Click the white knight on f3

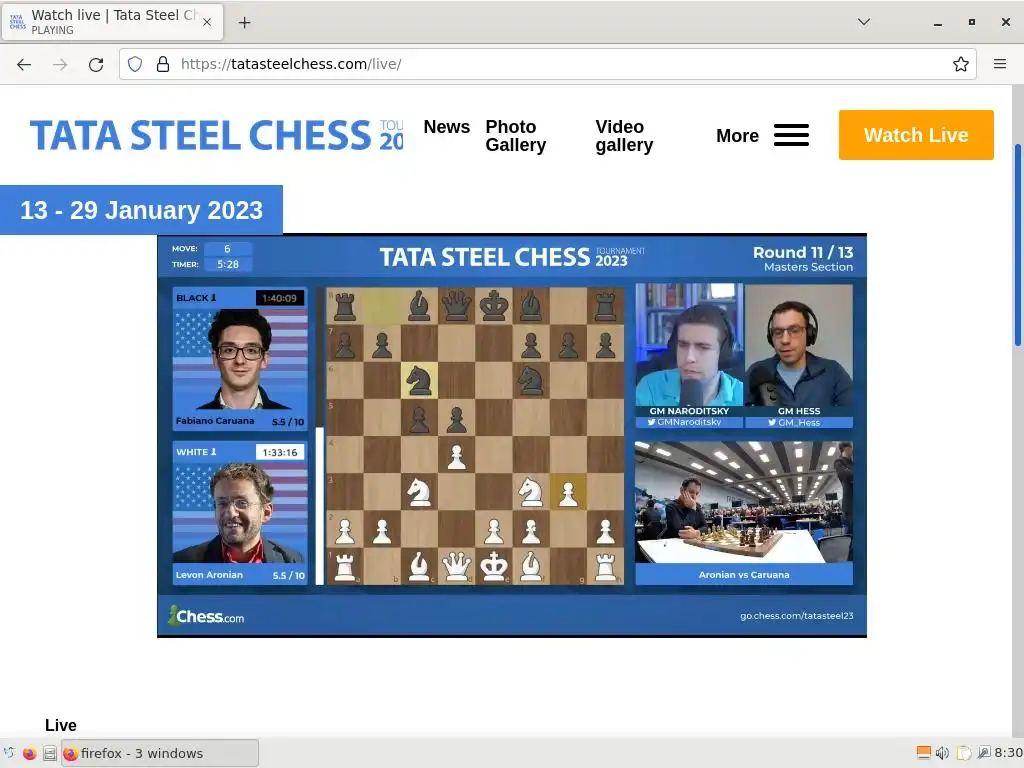(x=531, y=492)
